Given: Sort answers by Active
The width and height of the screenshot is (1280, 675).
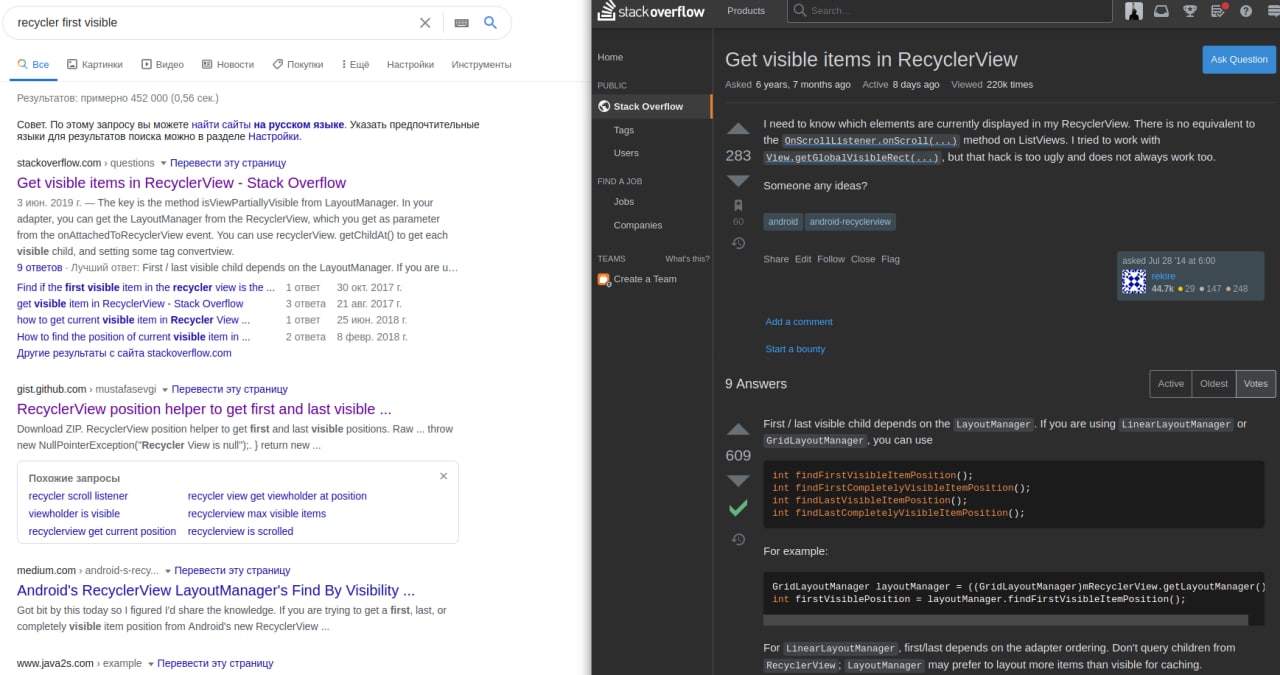Looking at the screenshot, I should (x=1170, y=384).
